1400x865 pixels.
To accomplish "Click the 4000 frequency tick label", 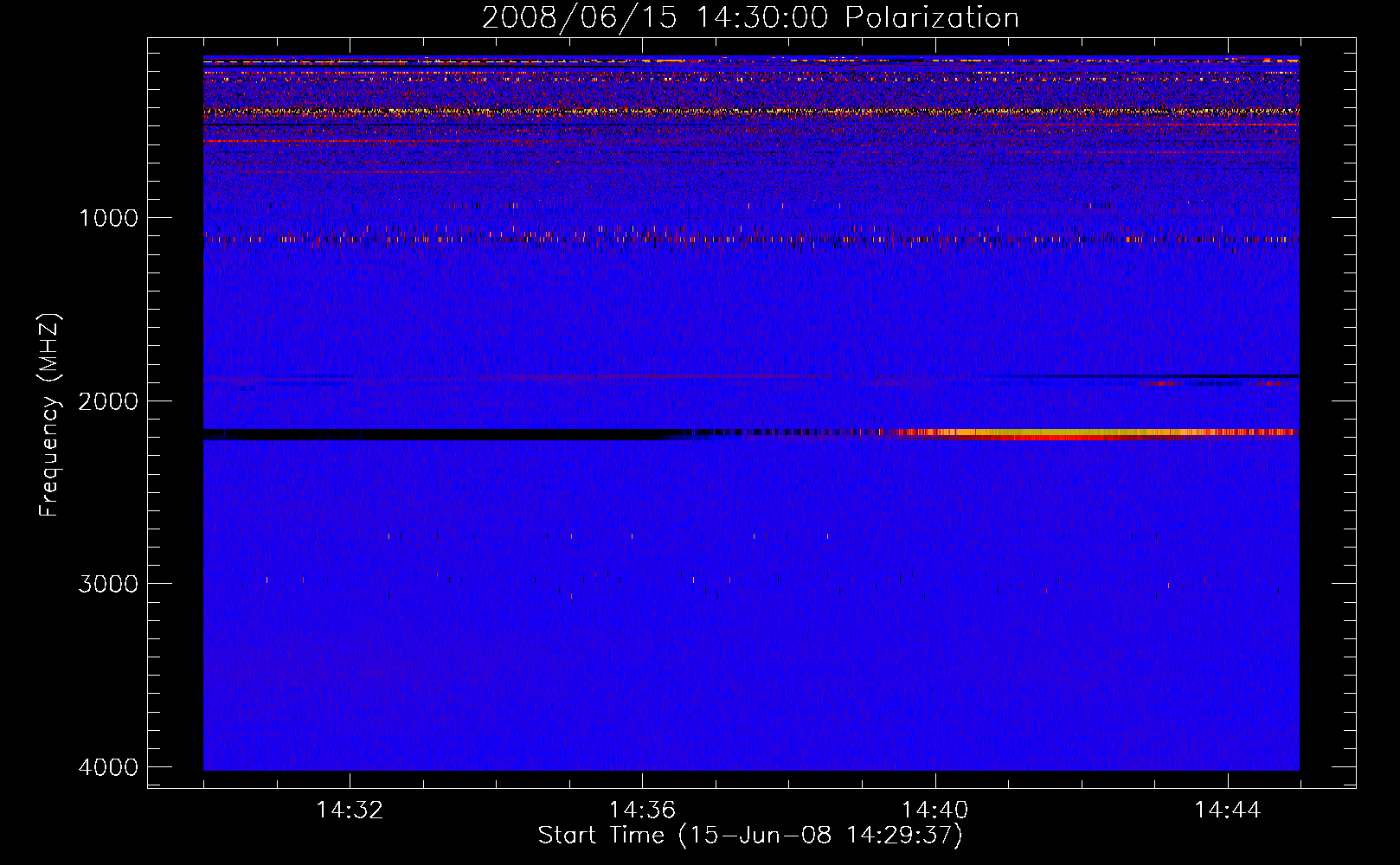I will 108,767.
